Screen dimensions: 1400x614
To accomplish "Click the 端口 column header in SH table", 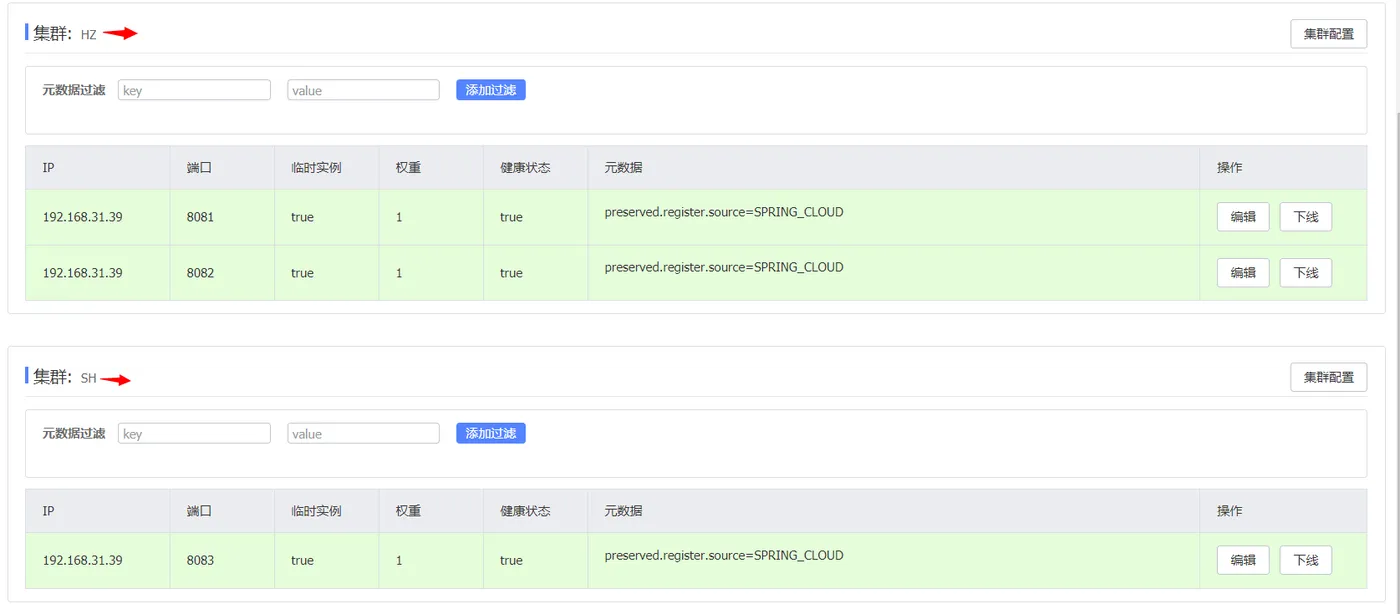I will pos(199,511).
